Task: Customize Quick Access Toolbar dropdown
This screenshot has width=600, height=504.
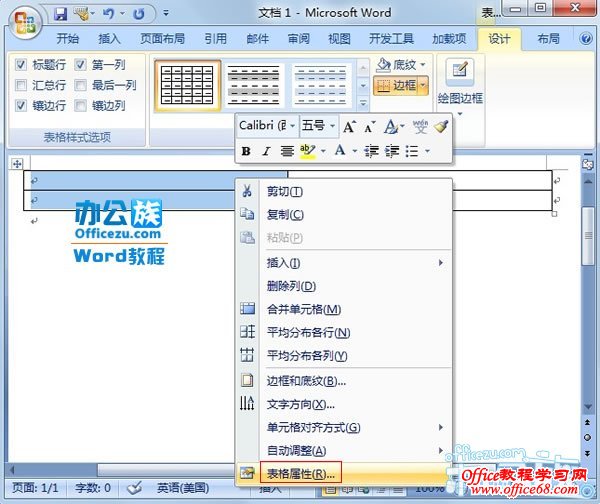Action: pos(166,13)
